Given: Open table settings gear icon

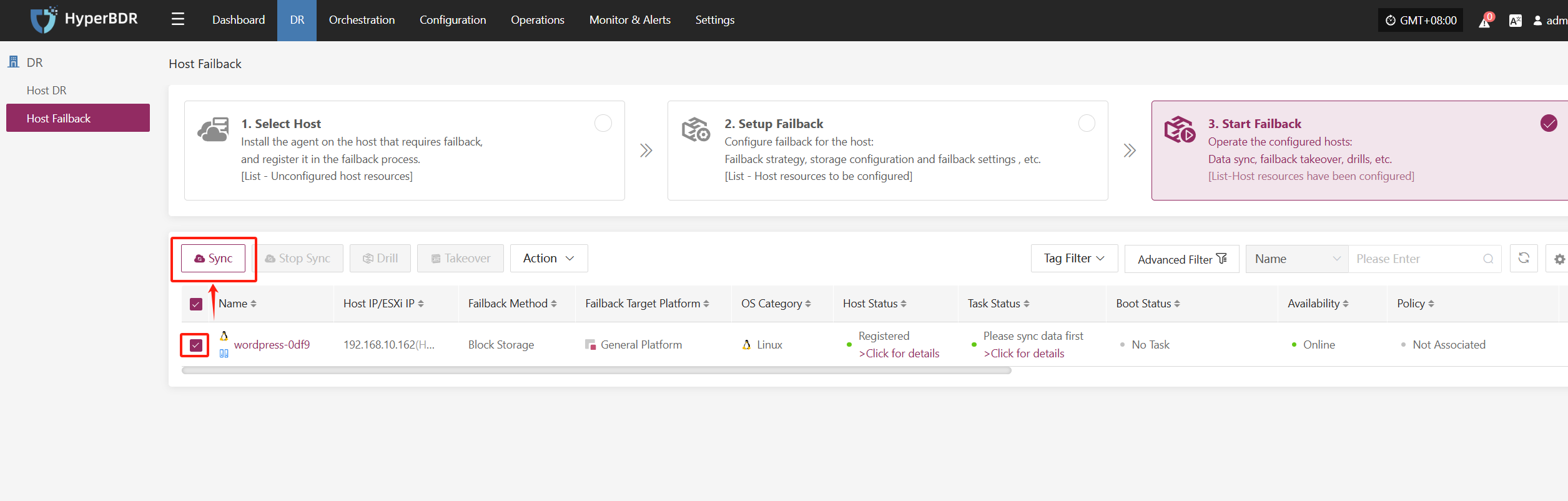Looking at the screenshot, I should [1559, 259].
